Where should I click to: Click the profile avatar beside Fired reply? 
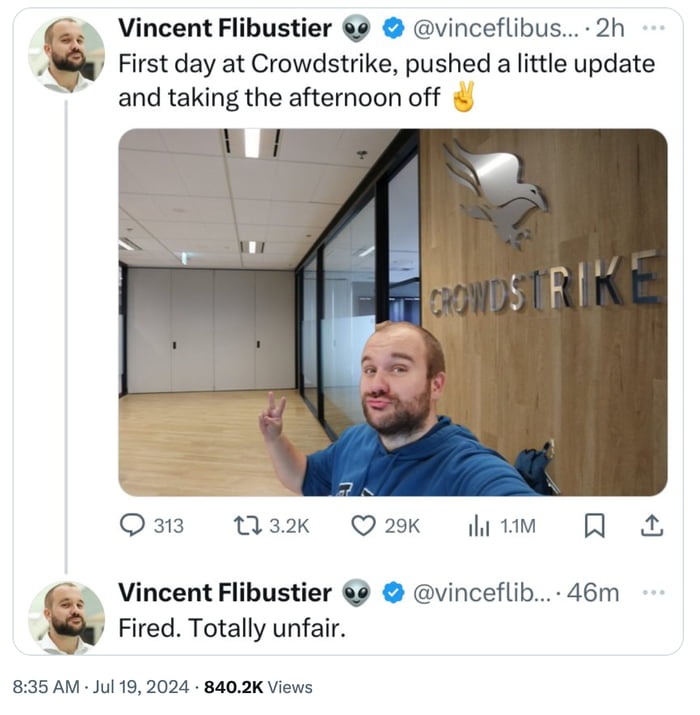pos(67,618)
